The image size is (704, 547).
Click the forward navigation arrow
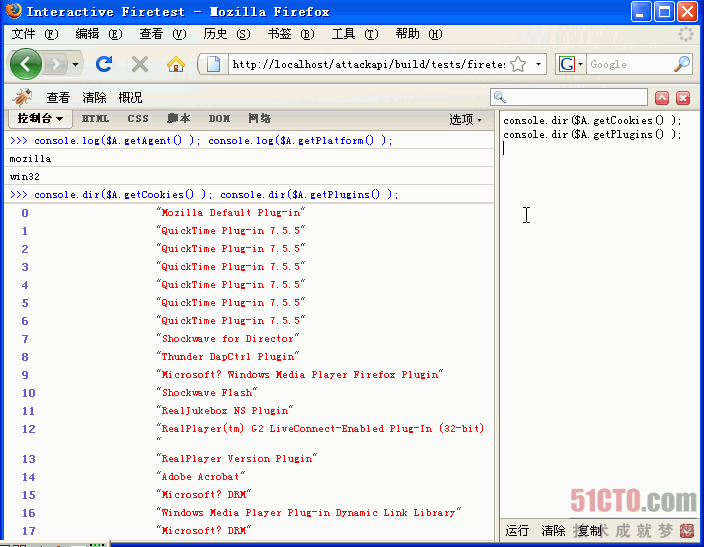56,65
